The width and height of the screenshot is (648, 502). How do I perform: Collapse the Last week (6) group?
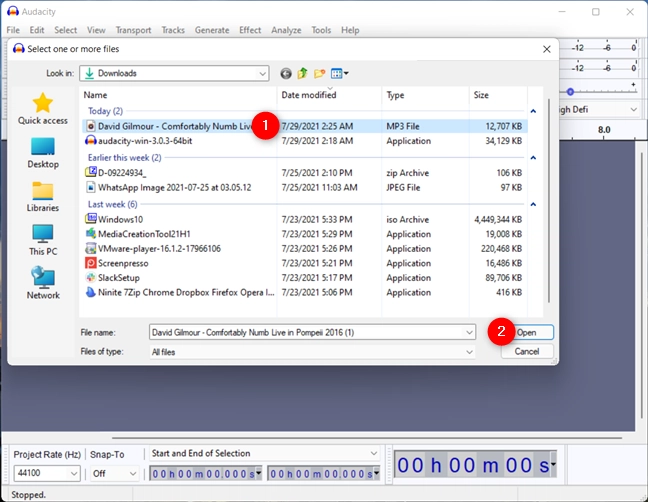[x=533, y=205]
